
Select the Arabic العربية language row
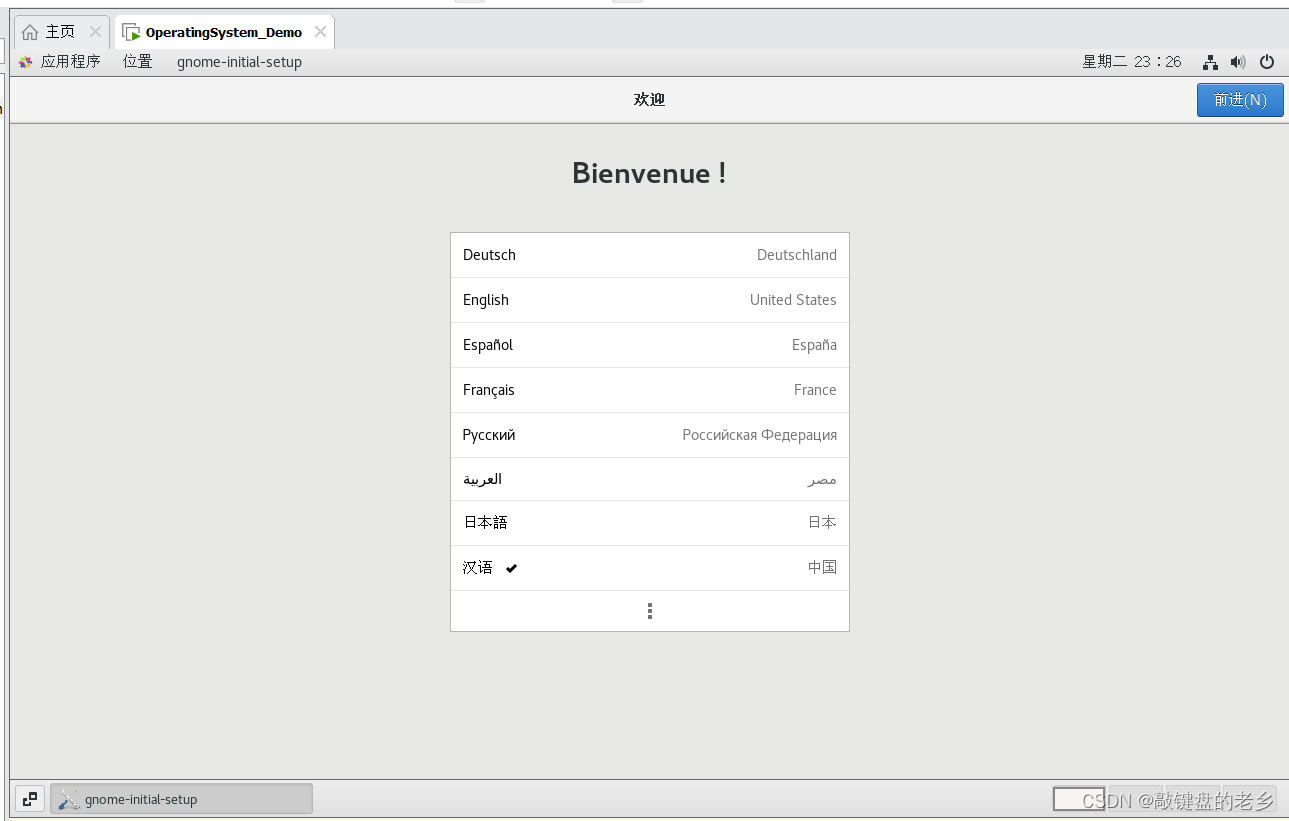[650, 479]
